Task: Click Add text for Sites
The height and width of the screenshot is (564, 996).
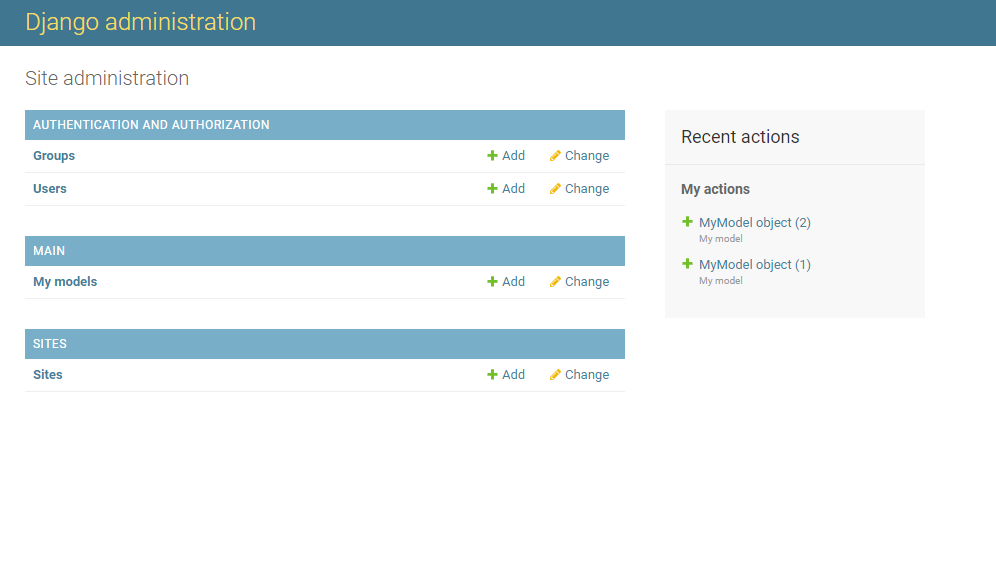Action: pyautogui.click(x=513, y=375)
